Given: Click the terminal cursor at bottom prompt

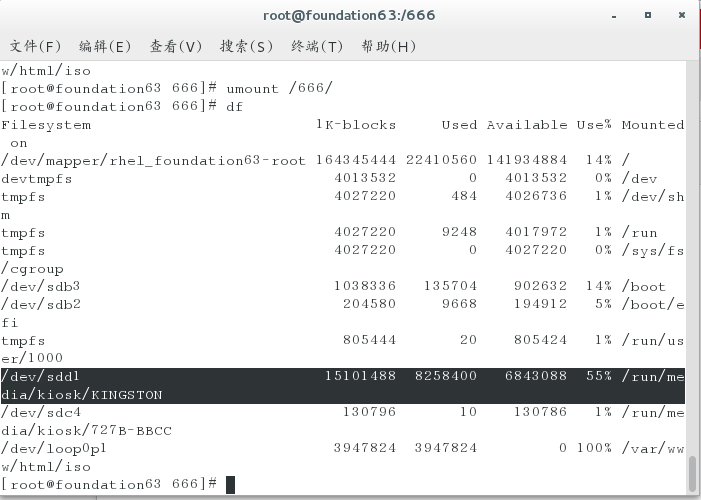Looking at the screenshot, I should click(x=230, y=485).
